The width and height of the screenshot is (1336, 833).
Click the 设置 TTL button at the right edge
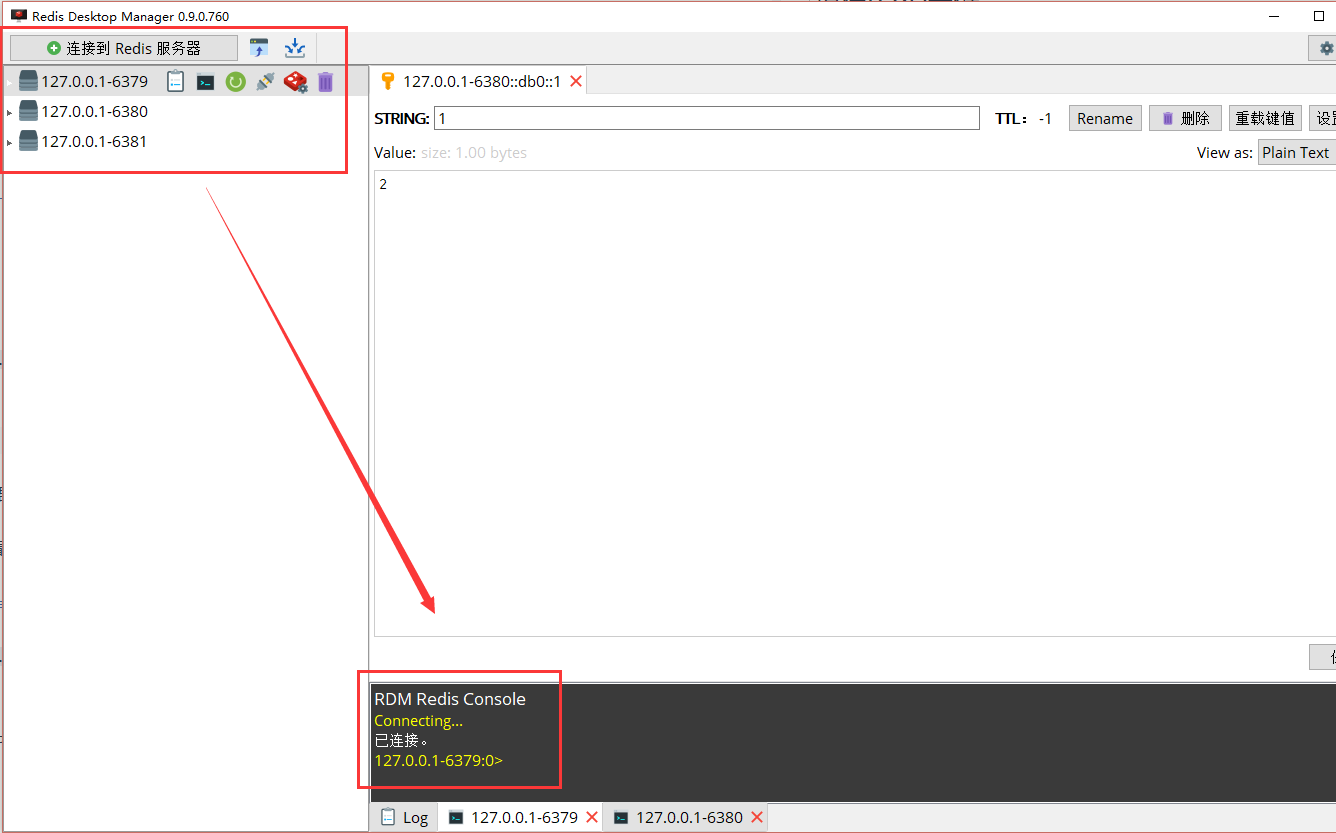[x=1323, y=118]
